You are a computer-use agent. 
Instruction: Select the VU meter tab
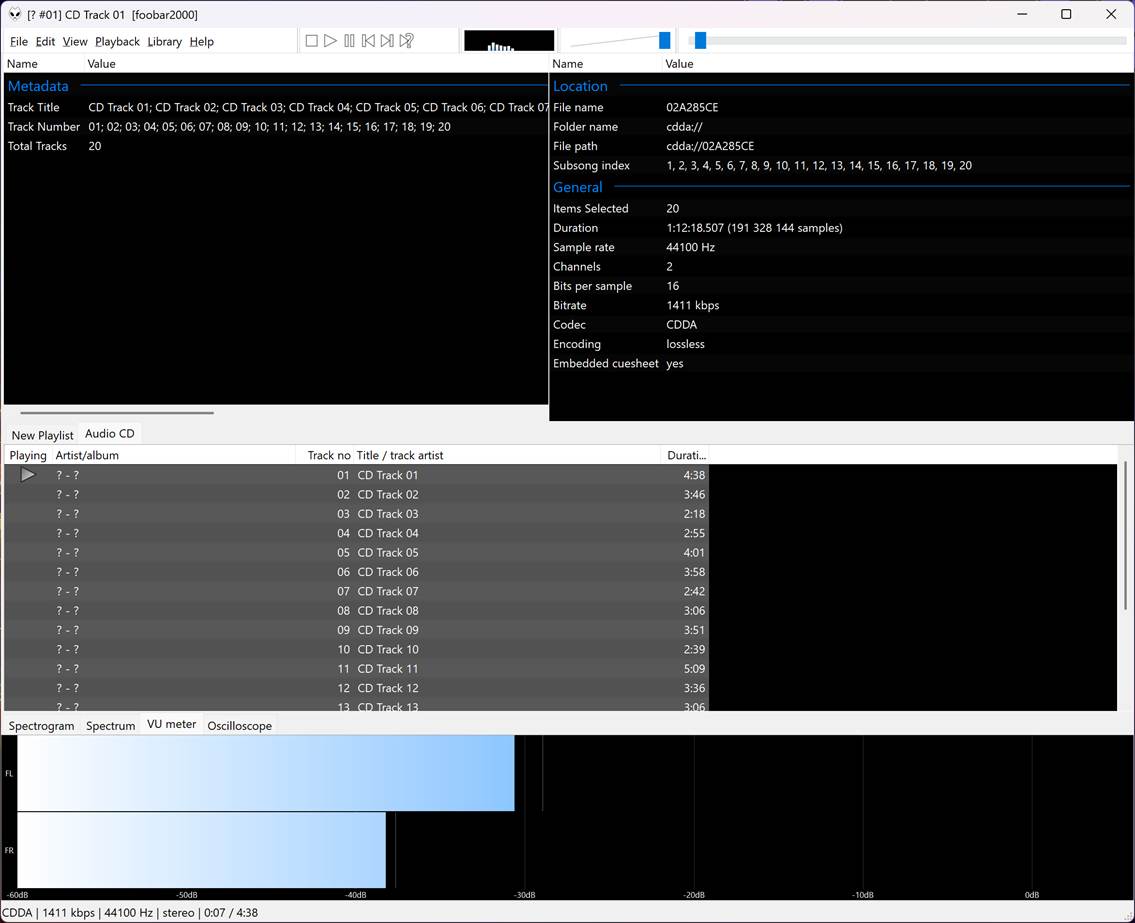pyautogui.click(x=172, y=724)
